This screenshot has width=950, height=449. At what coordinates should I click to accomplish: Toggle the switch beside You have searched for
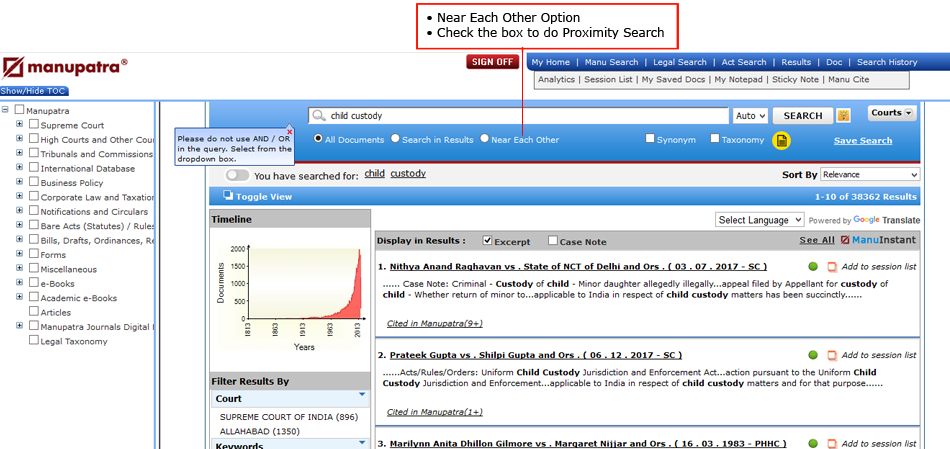237,175
